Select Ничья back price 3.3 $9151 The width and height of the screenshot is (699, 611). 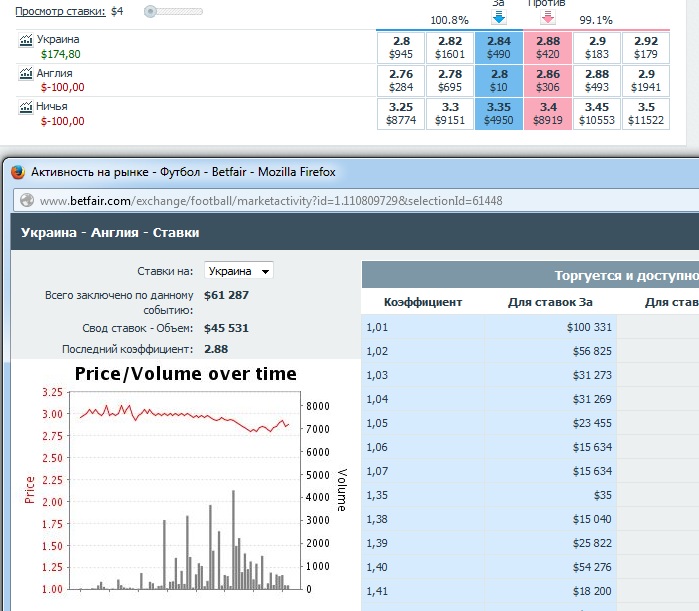[450, 114]
